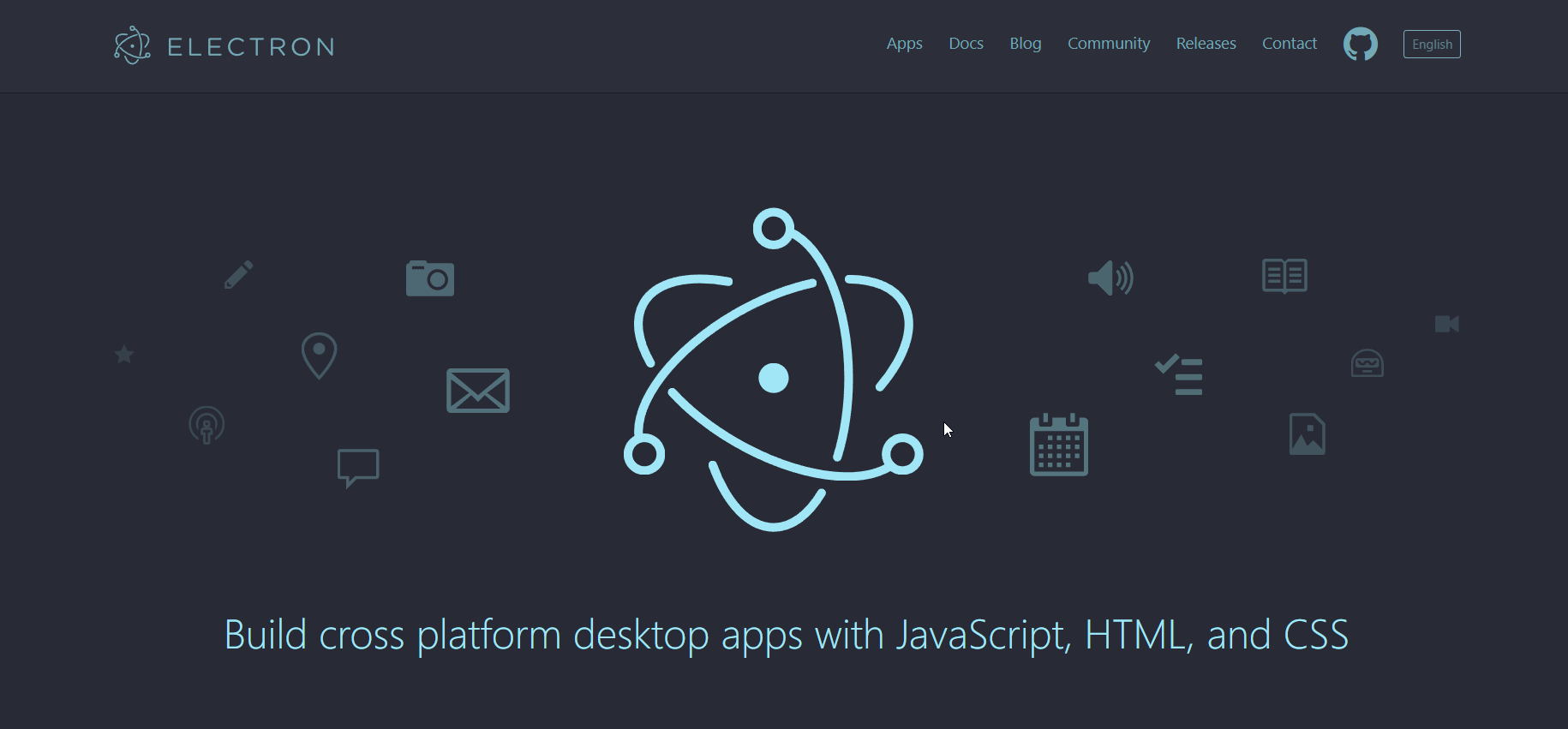The width and height of the screenshot is (1568, 729).
Task: Open the Contact page
Action: [x=1290, y=44]
